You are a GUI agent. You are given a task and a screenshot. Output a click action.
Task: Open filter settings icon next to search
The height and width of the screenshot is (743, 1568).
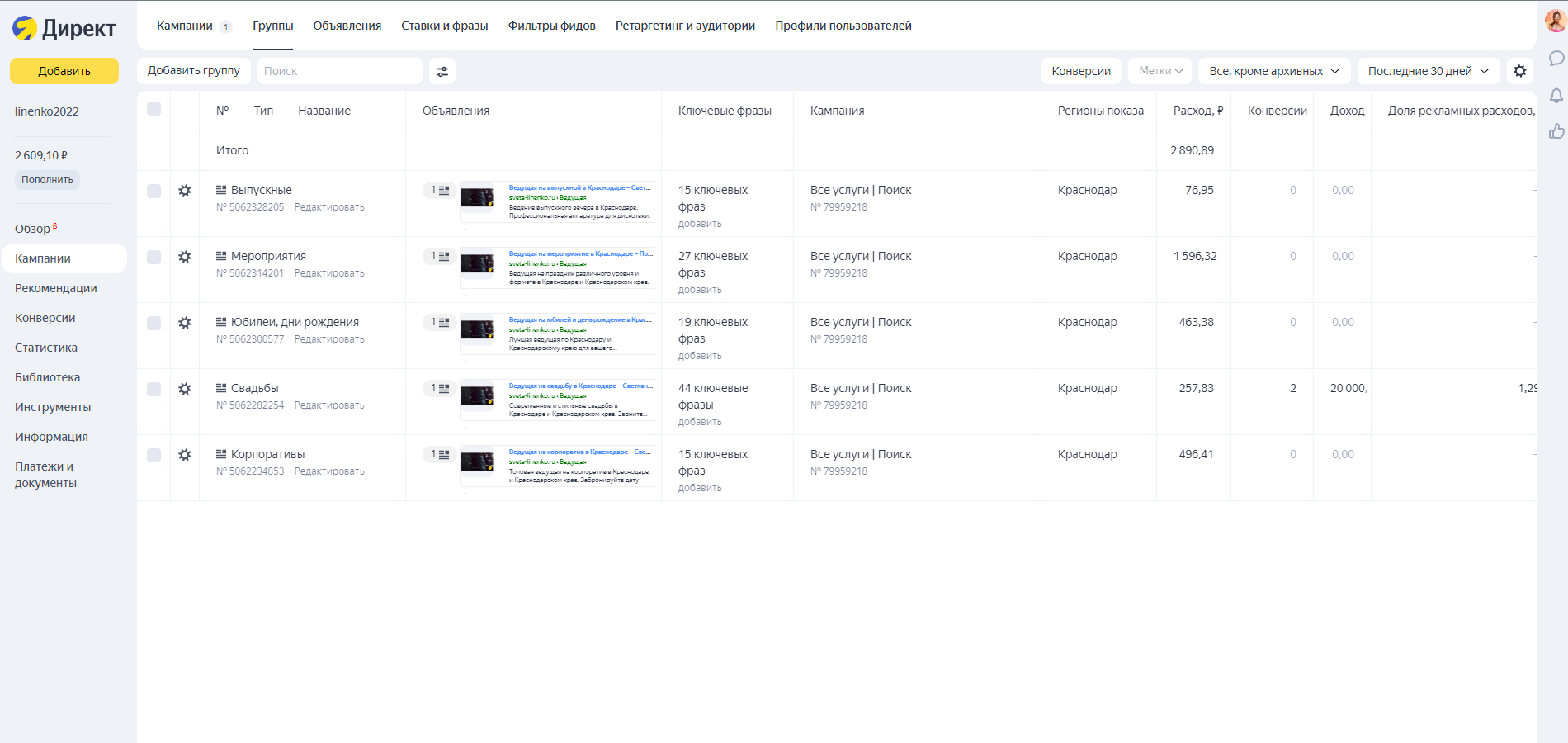pyautogui.click(x=442, y=71)
